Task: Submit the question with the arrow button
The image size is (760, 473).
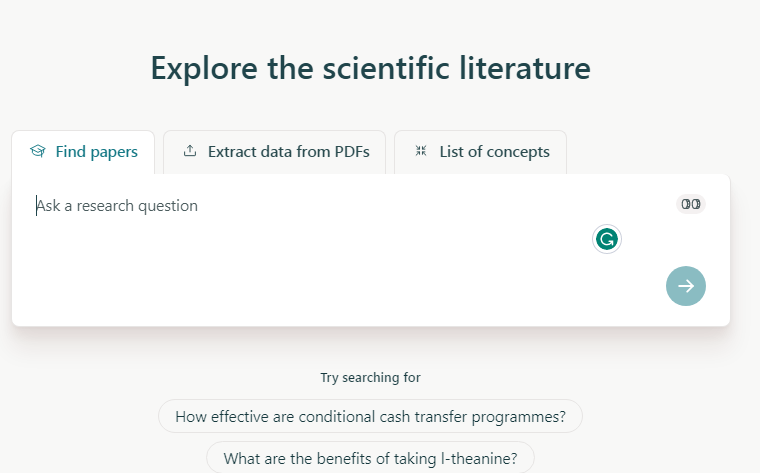Action: tap(686, 286)
